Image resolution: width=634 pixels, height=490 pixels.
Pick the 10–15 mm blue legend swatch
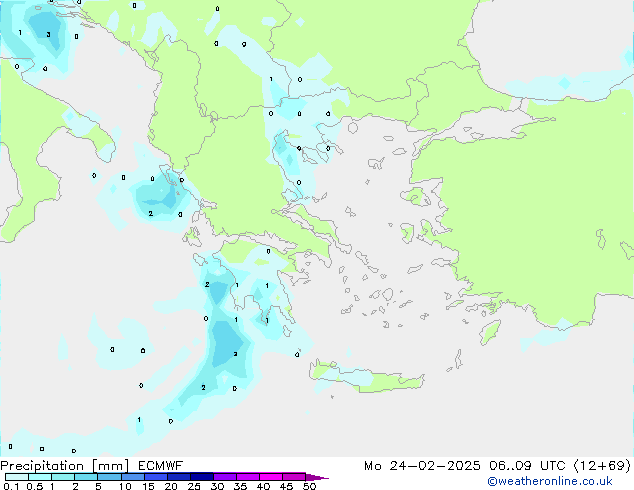pyautogui.click(x=132, y=477)
